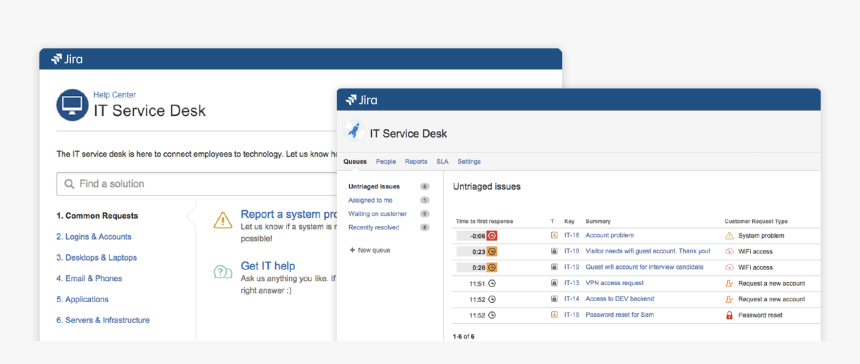Click the orange SLA clock on the IT-19 row
Screen dimensions: 860x364
pyautogui.click(x=491, y=268)
